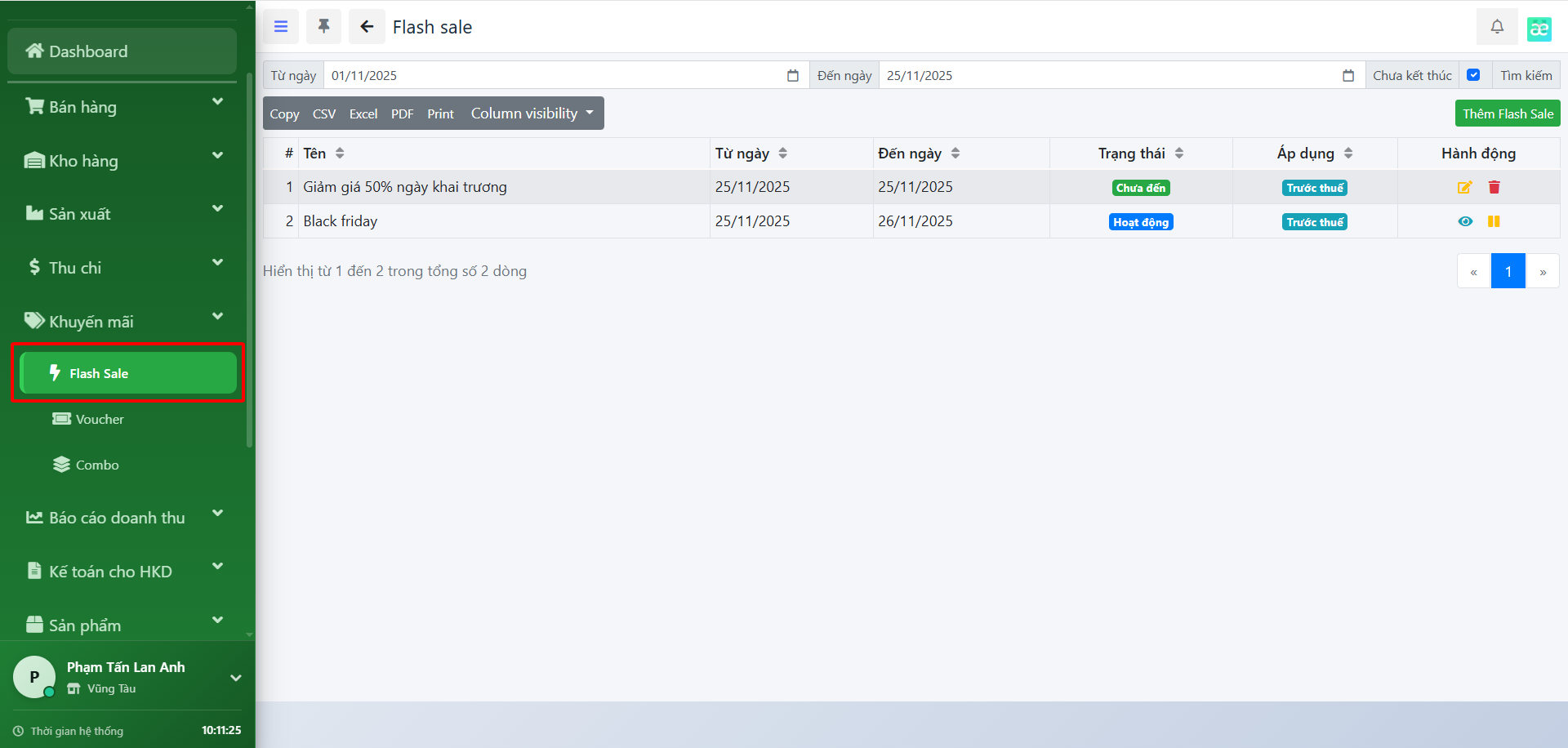Open the Combo submenu item
The height and width of the screenshot is (748, 1568).
97,465
